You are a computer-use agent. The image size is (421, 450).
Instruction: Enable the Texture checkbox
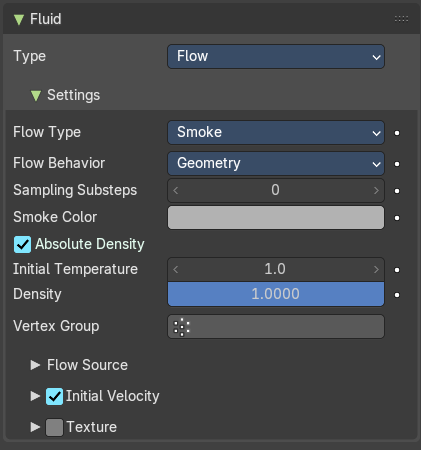[x=54, y=427]
